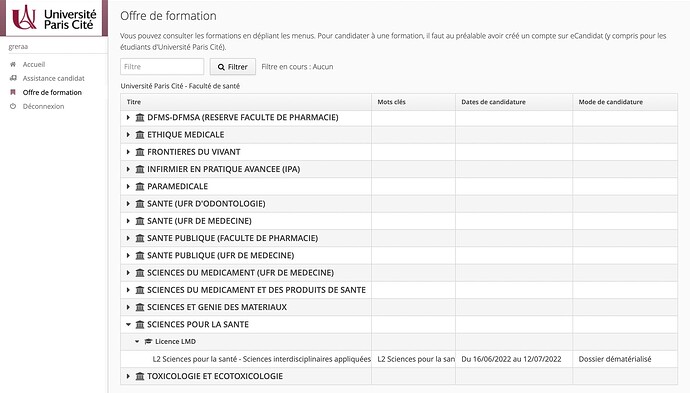
Task: Click the Déconnexion power icon
Action: [x=13, y=107]
